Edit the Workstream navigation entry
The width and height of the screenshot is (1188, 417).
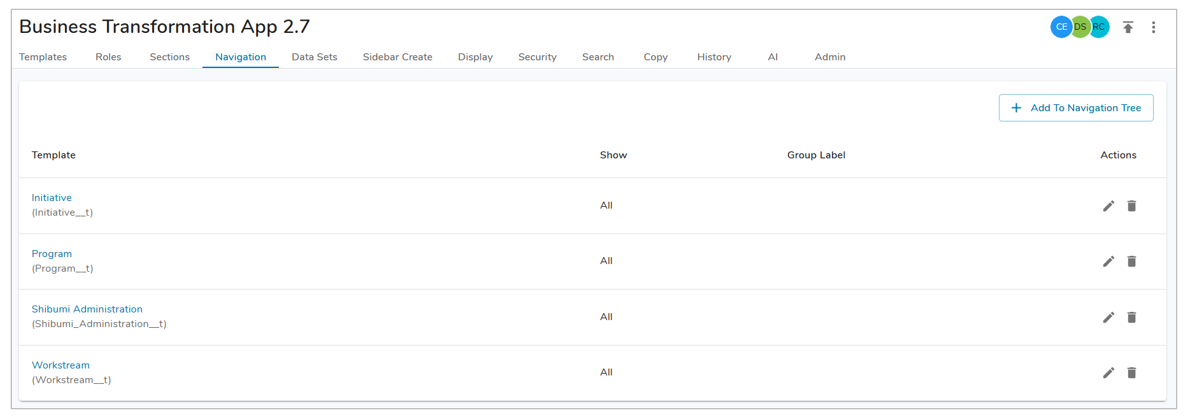pos(1108,373)
